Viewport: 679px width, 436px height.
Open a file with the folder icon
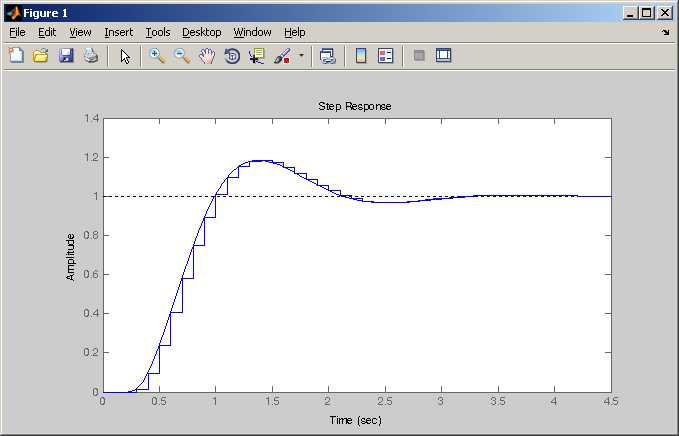click(41, 55)
